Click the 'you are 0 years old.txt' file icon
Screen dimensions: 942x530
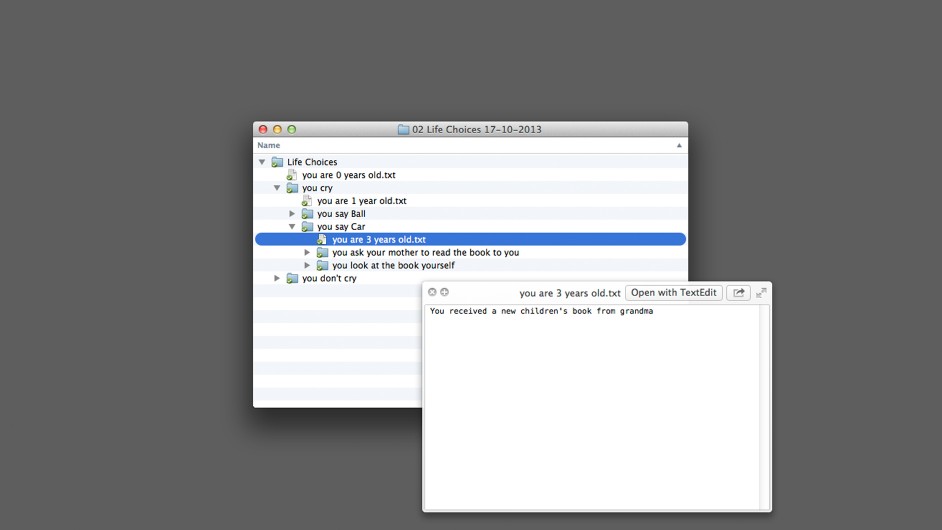(x=292, y=175)
